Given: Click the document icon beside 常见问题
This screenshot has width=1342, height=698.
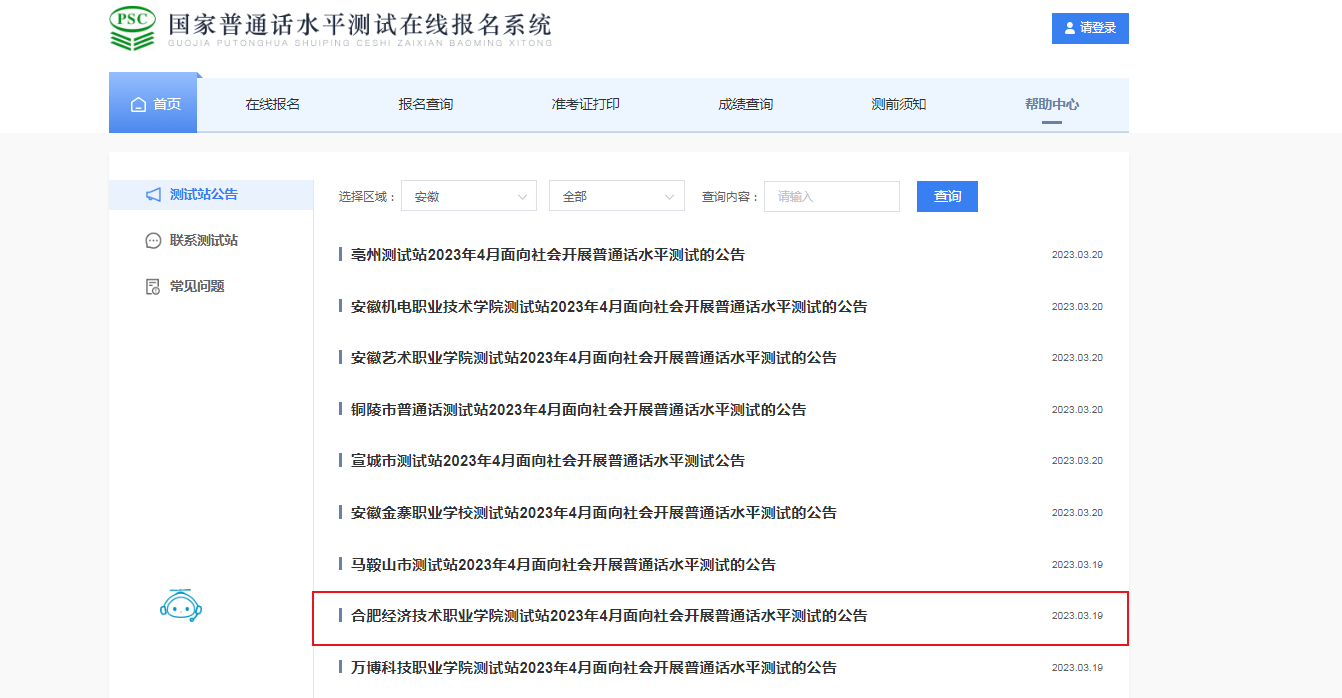Looking at the screenshot, I should (153, 287).
